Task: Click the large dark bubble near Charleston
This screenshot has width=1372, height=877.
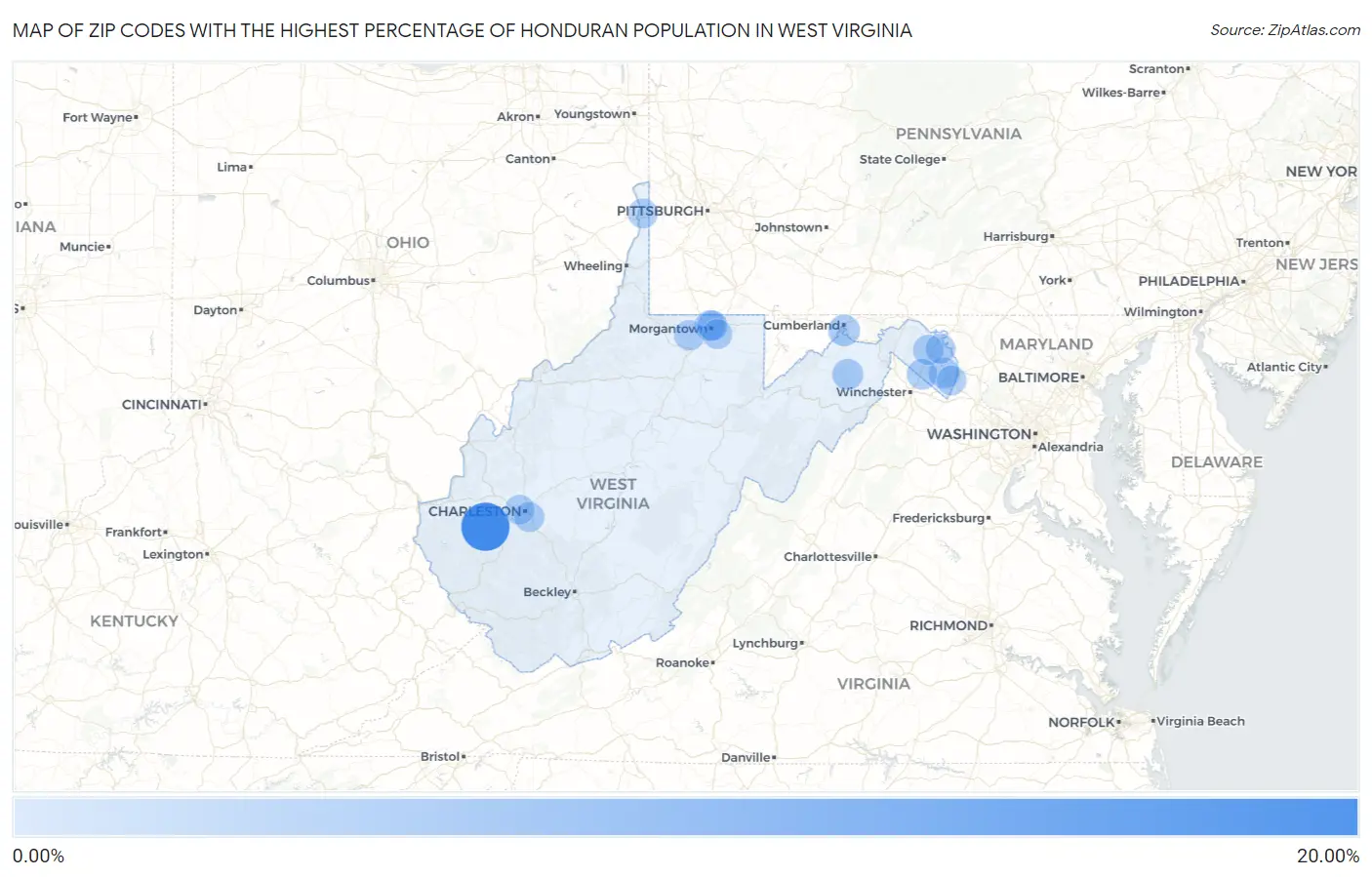Action: click(485, 527)
